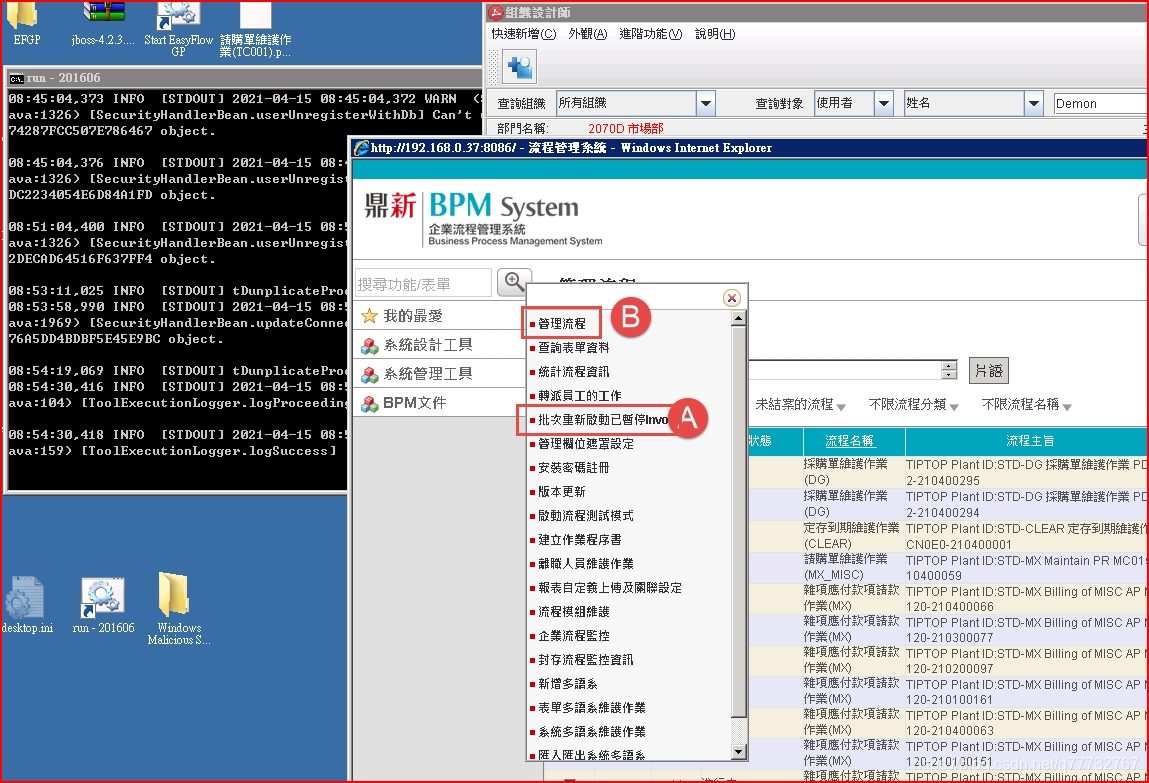Screen dimensions: 1149x783
Task: Select 企業流程監控 menu entry
Action: tap(574, 636)
